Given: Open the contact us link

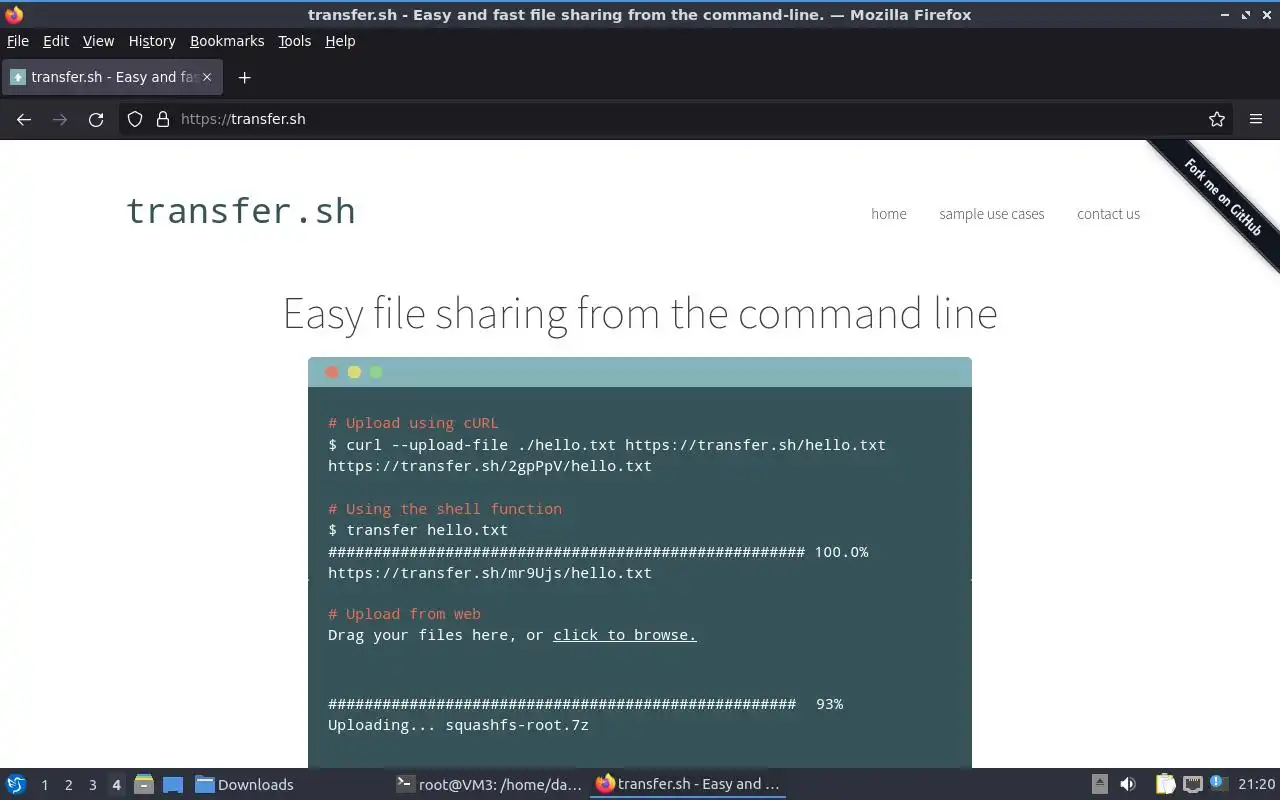Looking at the screenshot, I should [x=1108, y=214].
